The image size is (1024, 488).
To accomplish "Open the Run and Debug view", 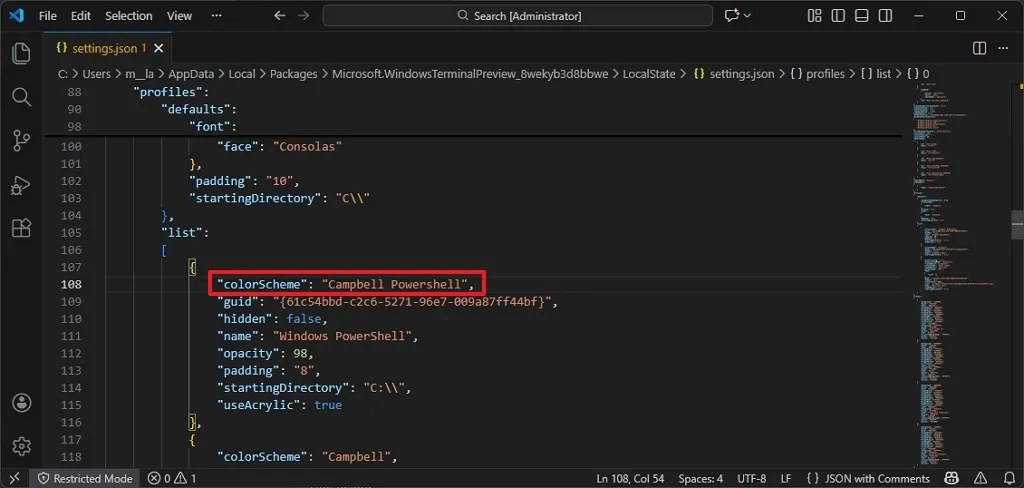I will [22, 185].
